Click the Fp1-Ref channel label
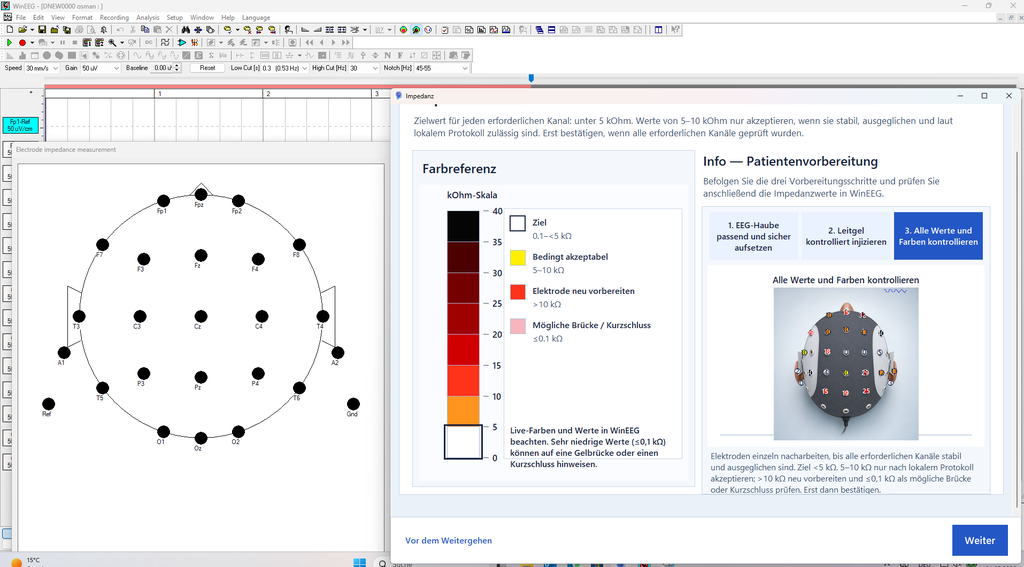1024x567 pixels. pyautogui.click(x=20, y=125)
